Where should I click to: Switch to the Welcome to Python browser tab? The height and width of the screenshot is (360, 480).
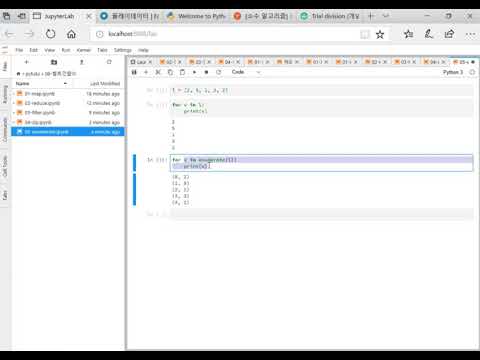[197, 16]
